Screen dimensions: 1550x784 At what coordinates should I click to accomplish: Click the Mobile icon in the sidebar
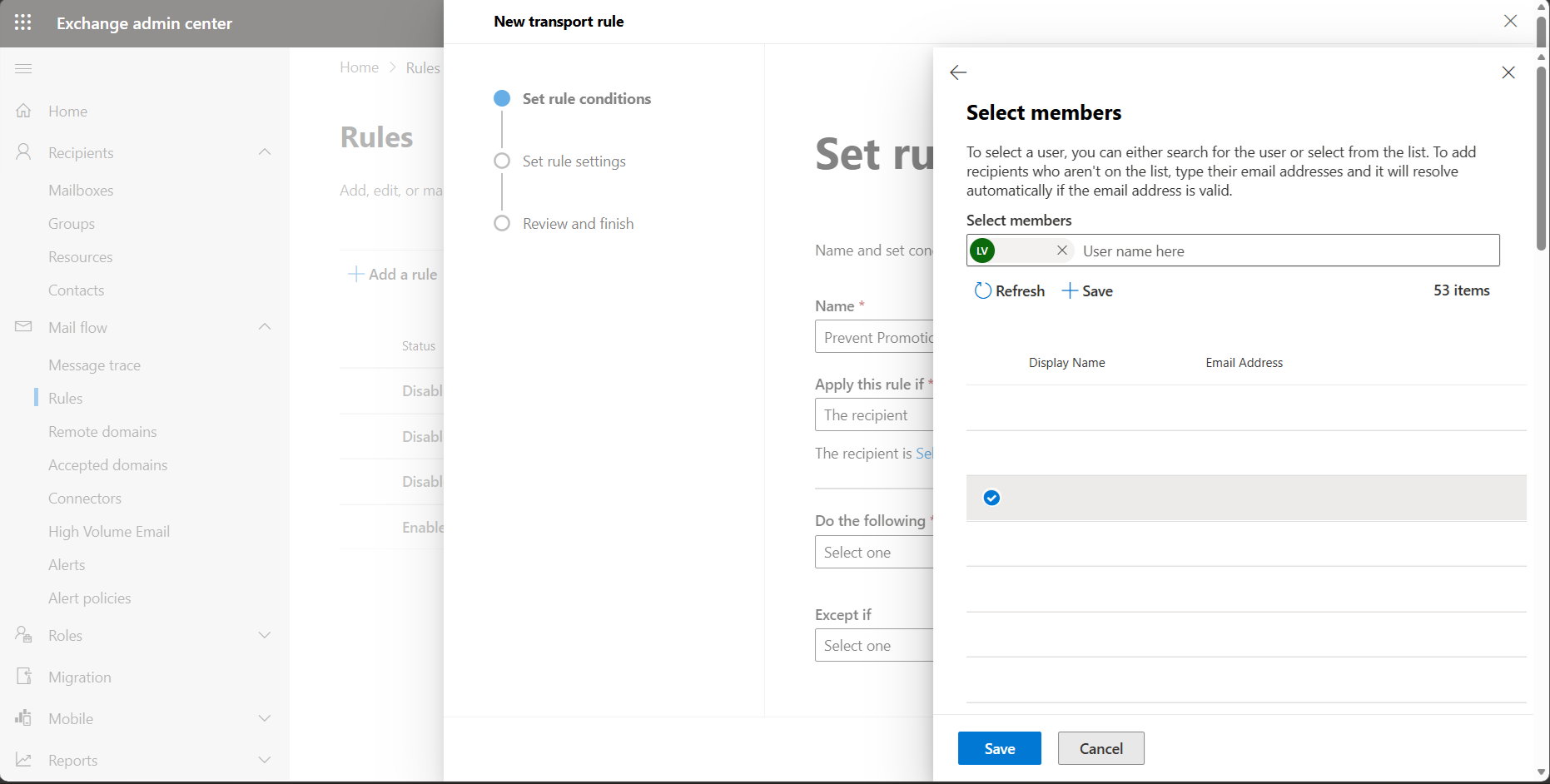click(23, 717)
